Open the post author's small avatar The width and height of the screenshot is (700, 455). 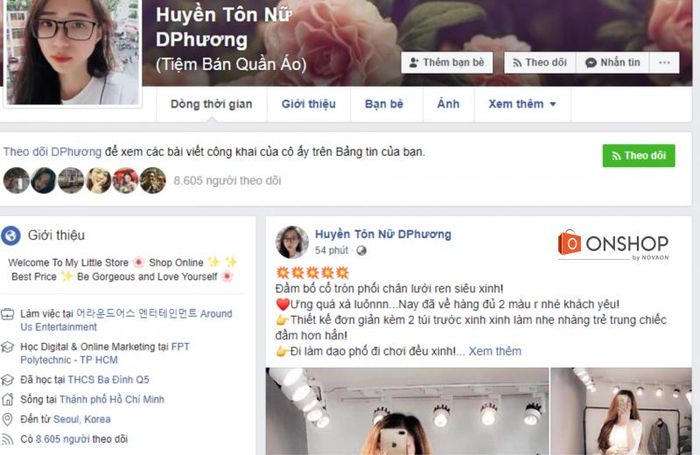click(292, 242)
